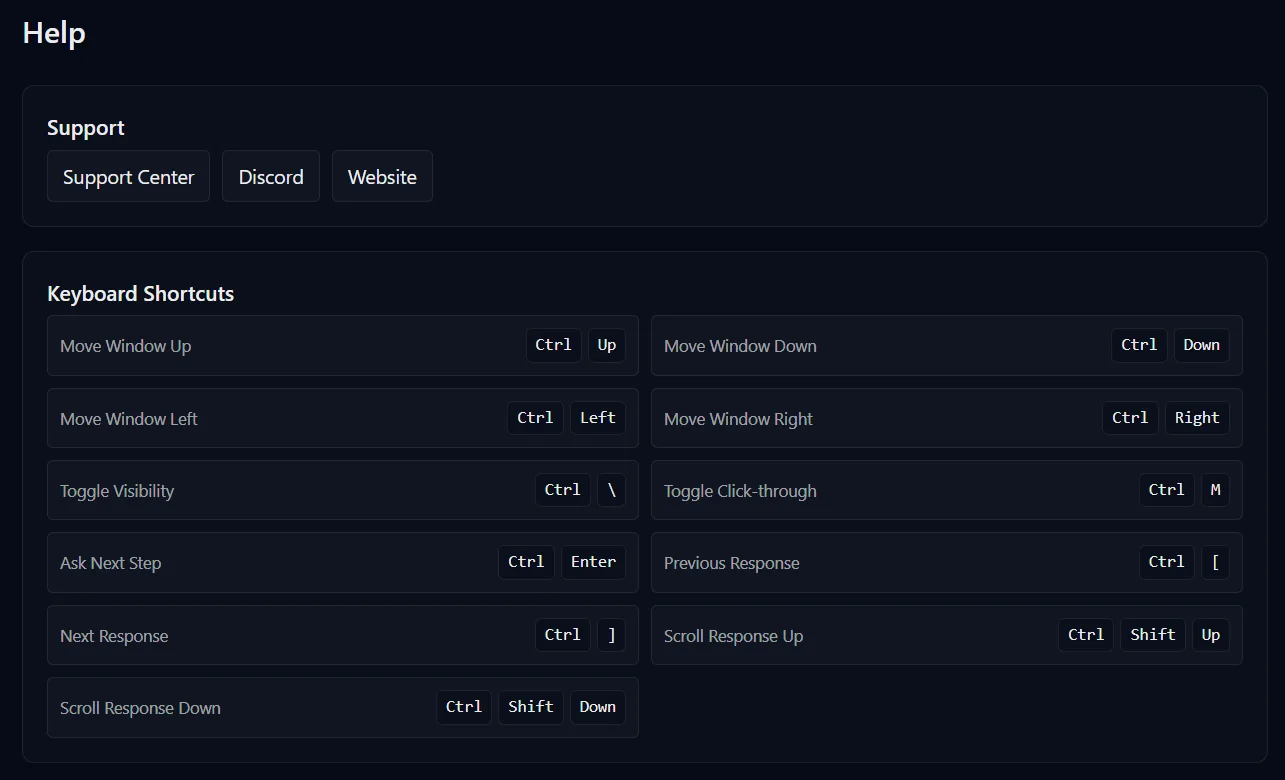Open the Support Center button

click(128, 176)
